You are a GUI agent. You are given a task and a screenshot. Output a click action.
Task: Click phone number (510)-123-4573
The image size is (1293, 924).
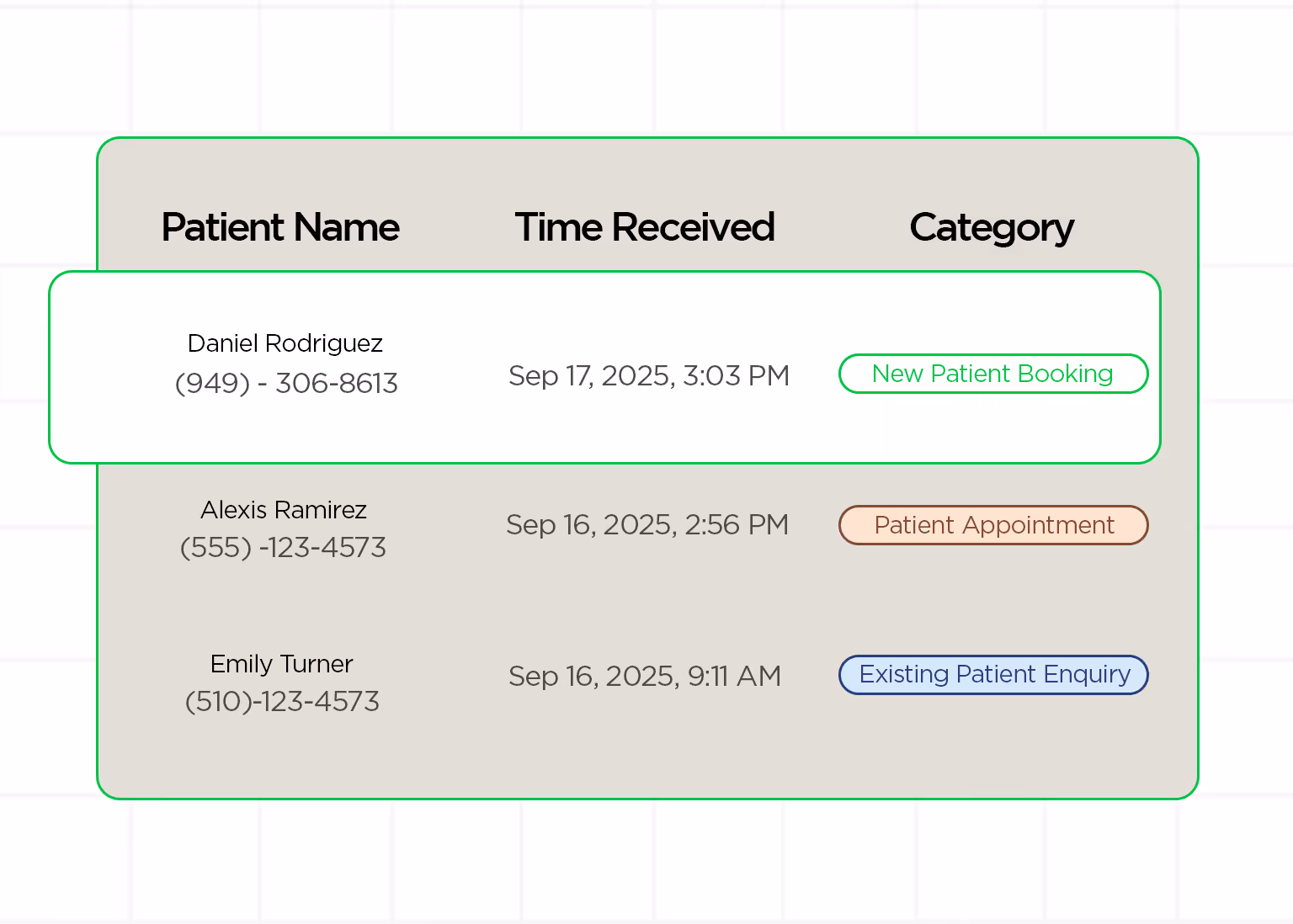click(x=282, y=701)
